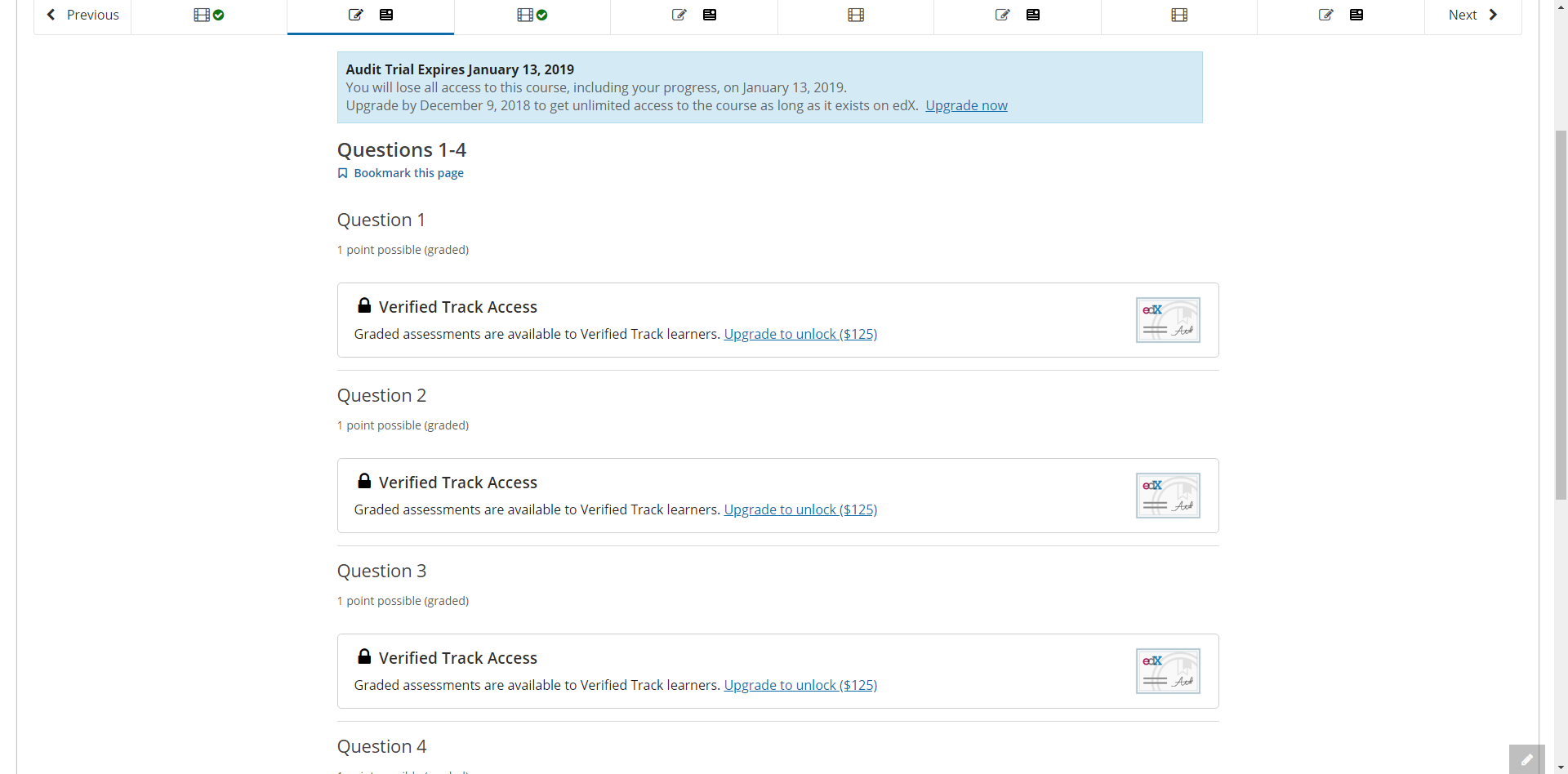Click the lock icon in Question 1 box

pyautogui.click(x=364, y=305)
